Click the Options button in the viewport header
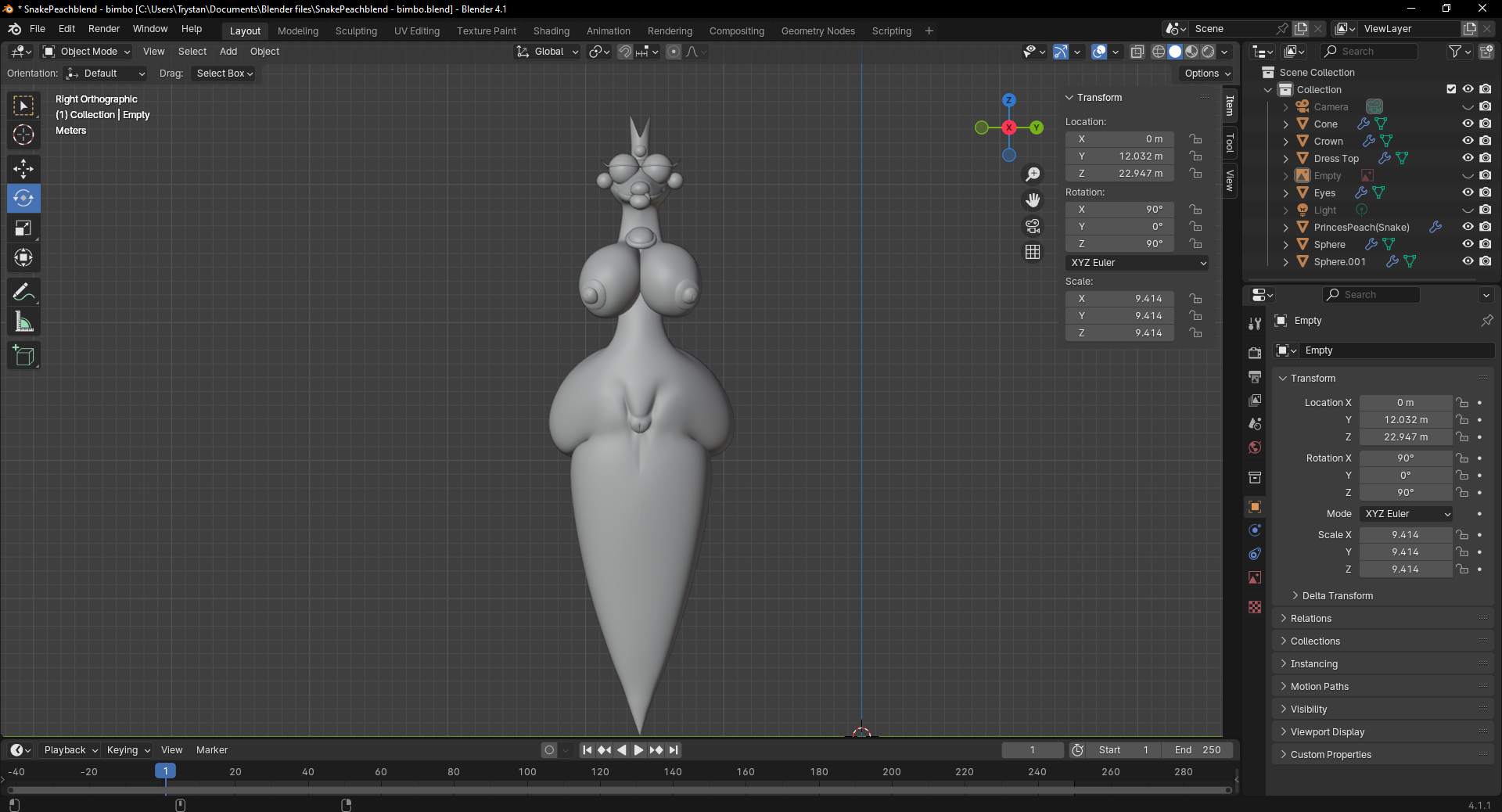Image resolution: width=1502 pixels, height=812 pixels. click(1207, 74)
